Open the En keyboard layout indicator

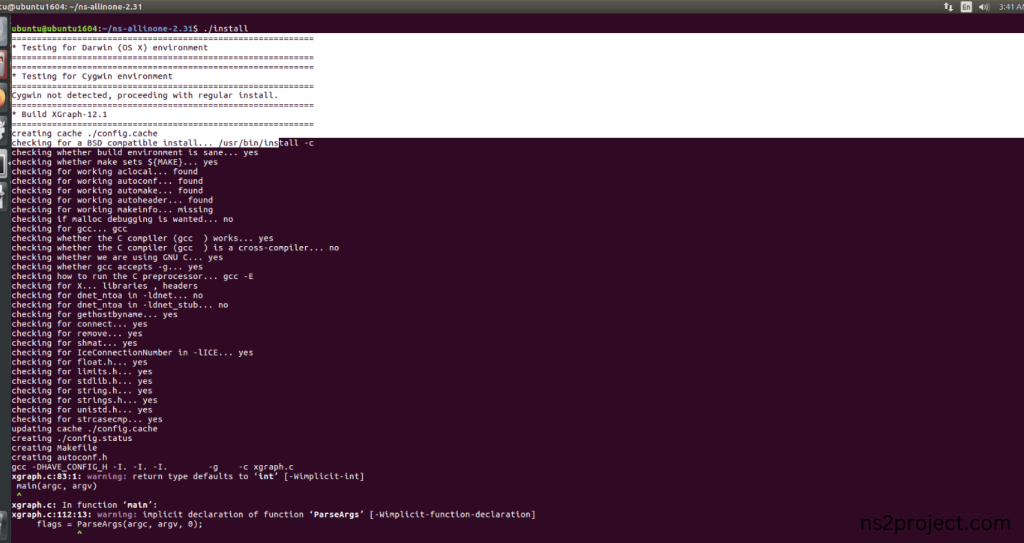click(966, 7)
